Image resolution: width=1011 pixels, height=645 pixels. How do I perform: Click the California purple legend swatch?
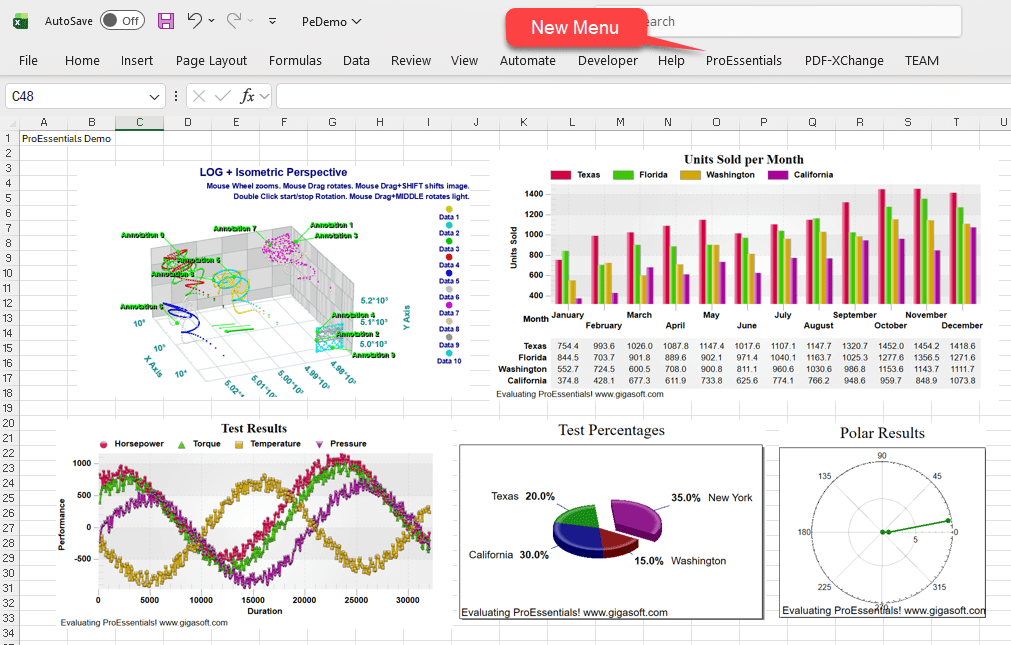(x=778, y=175)
